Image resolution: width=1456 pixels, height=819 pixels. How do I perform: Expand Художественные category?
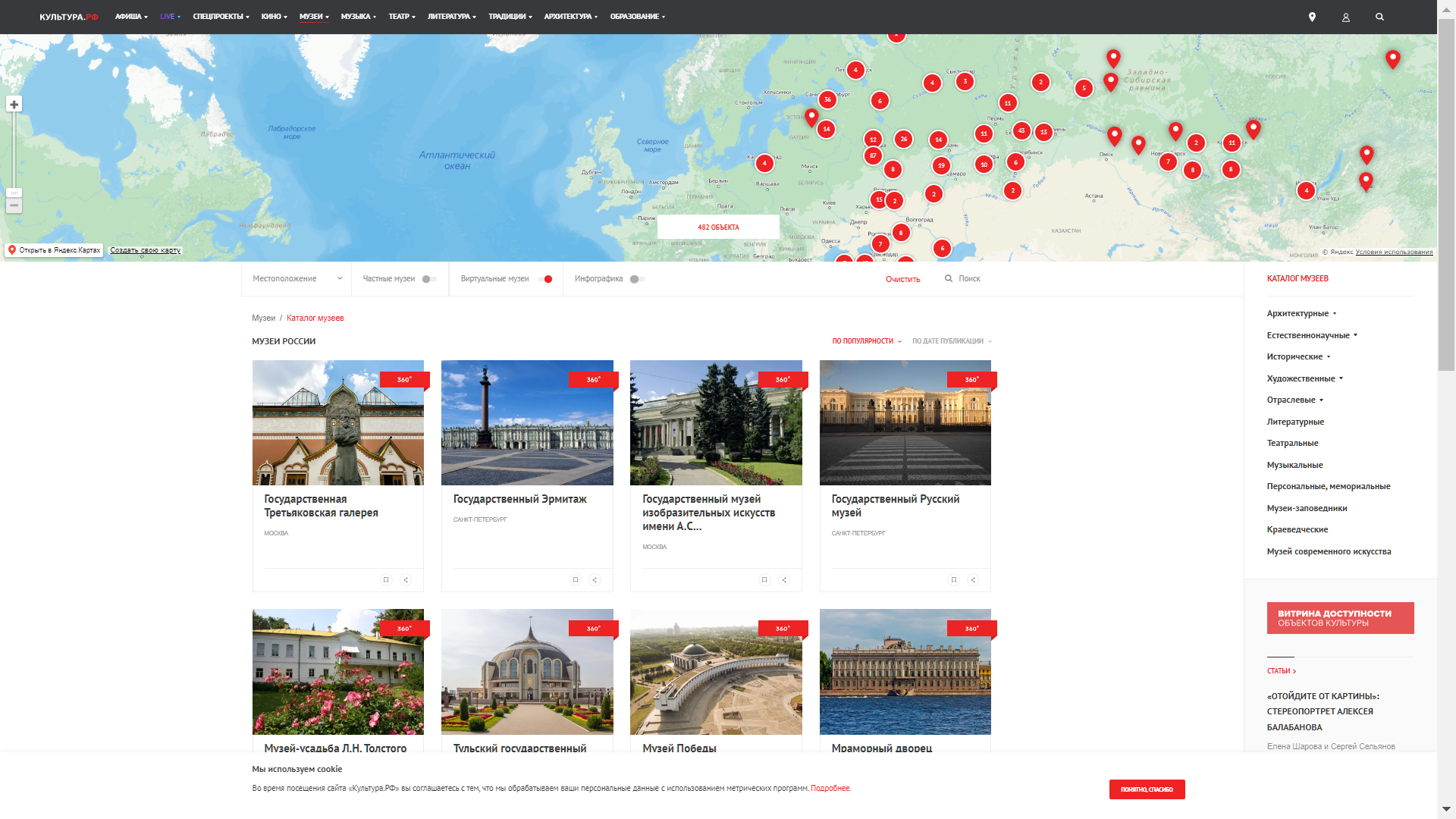pyautogui.click(x=1304, y=378)
